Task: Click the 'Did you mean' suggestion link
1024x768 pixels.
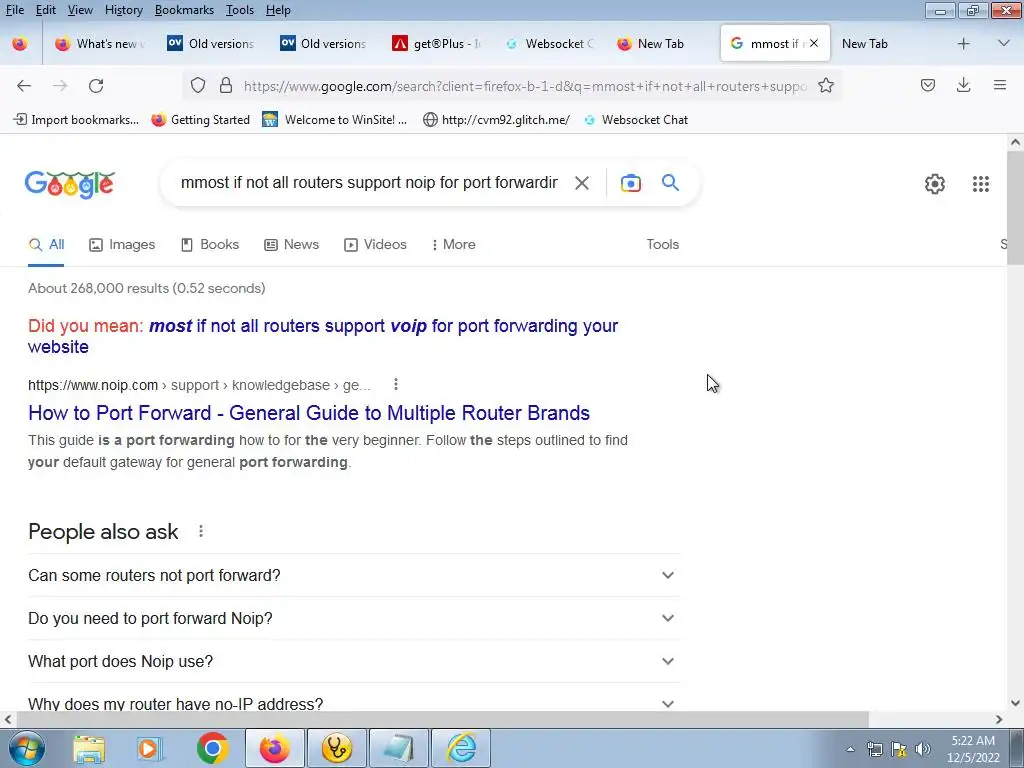Action: pos(323,336)
